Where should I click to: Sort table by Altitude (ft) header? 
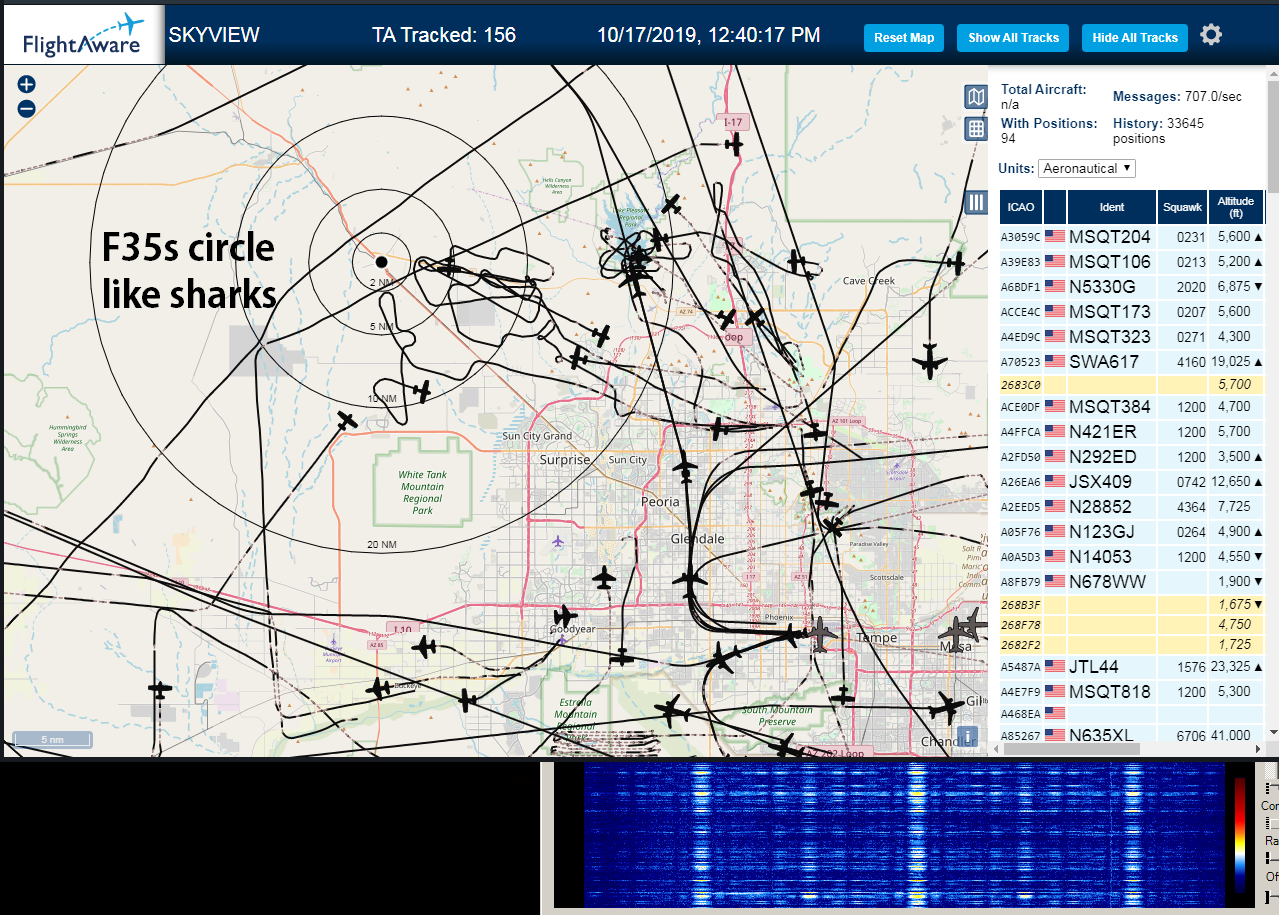1236,207
